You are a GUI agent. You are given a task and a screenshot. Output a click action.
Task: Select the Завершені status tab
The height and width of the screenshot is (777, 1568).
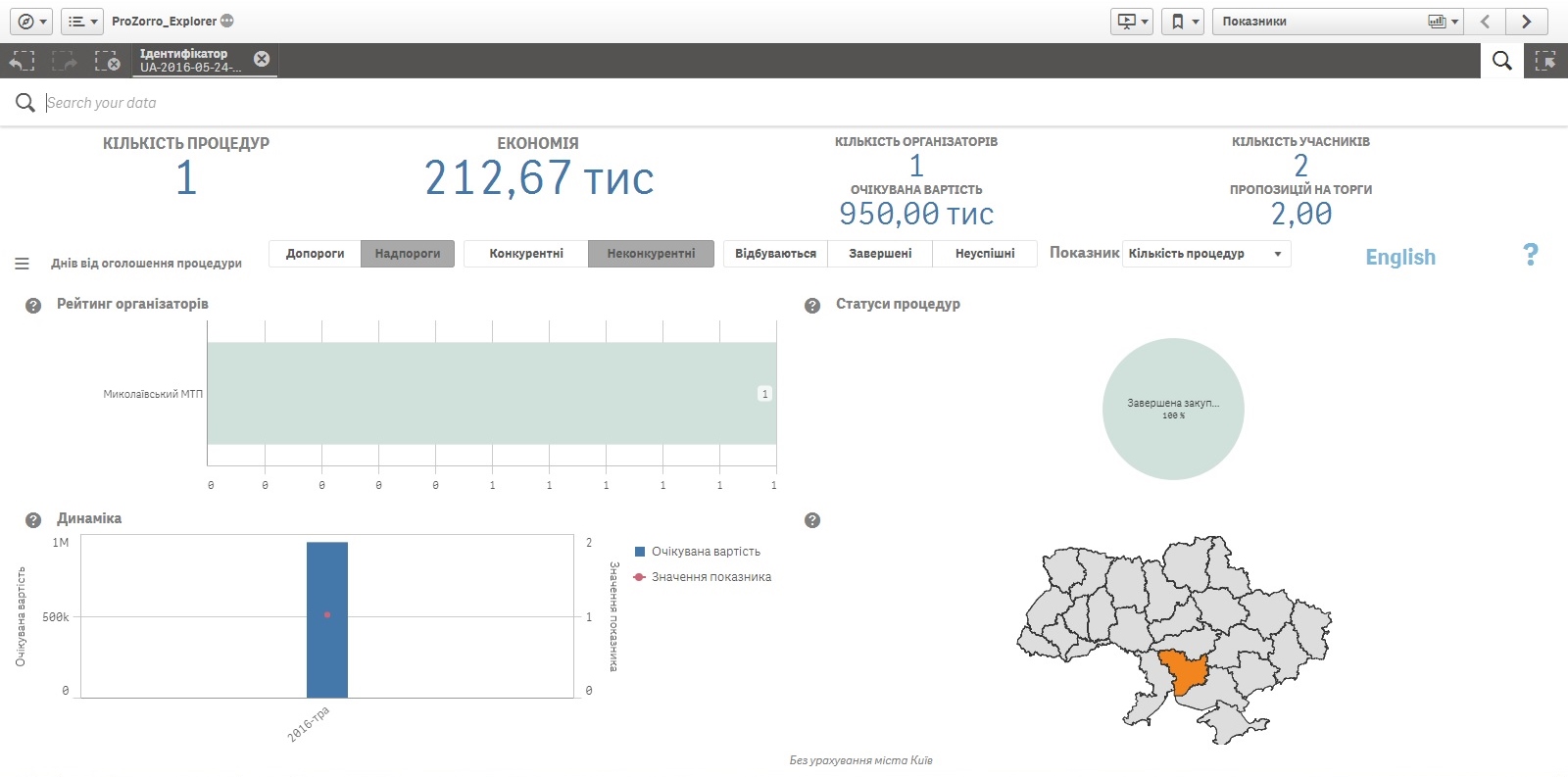pyautogui.click(x=879, y=254)
